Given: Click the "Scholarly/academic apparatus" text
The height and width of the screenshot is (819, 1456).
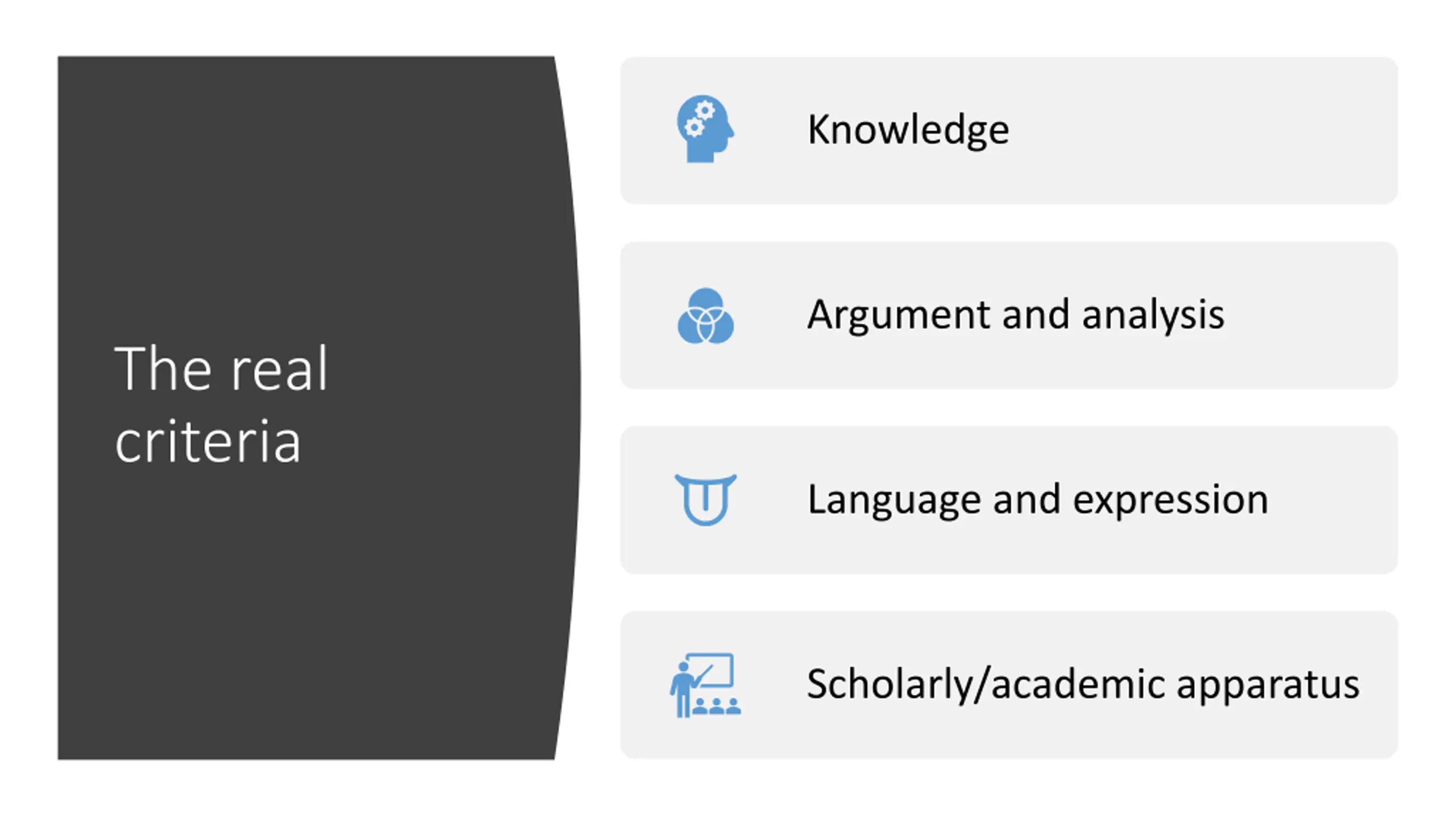Looking at the screenshot, I should [1083, 684].
